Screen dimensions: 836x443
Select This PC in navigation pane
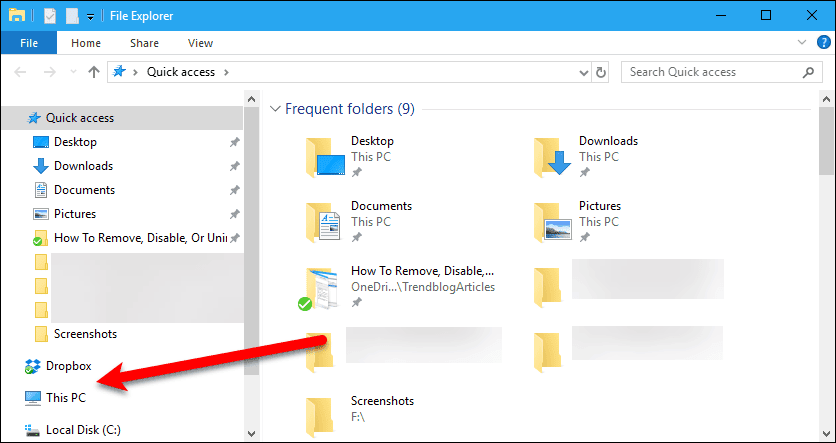pos(66,398)
